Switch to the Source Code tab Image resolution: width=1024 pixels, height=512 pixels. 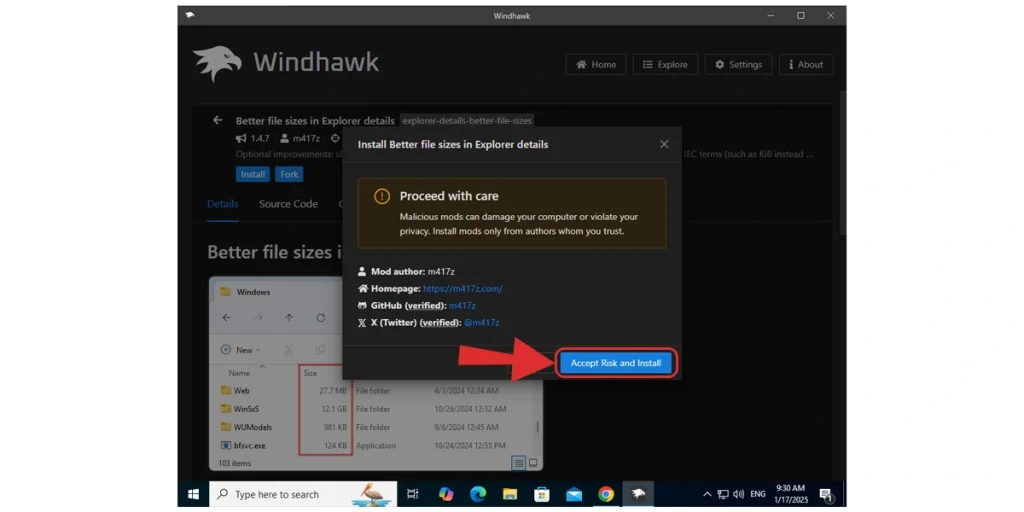pos(288,204)
